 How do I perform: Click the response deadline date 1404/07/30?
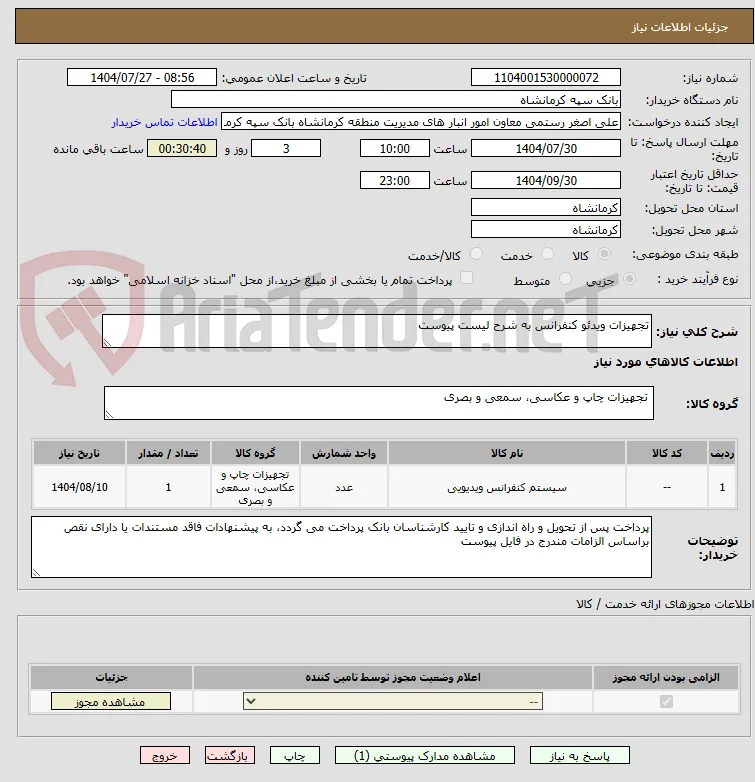546,149
